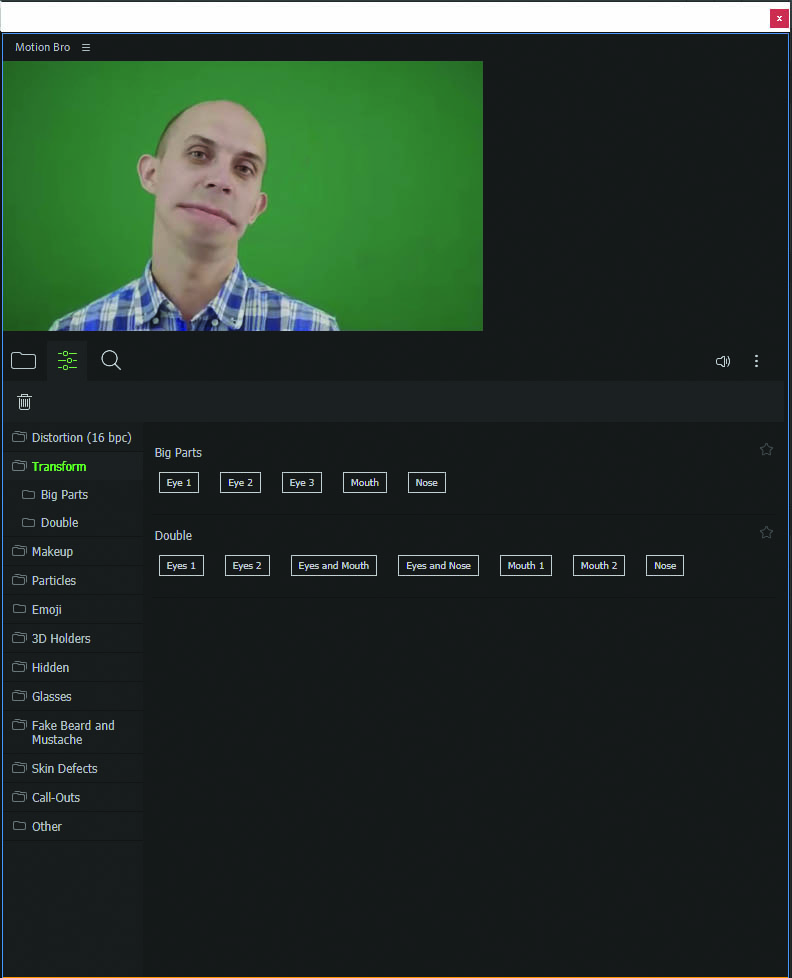Open the Motion Bro panel menu icon
The height and width of the screenshot is (978, 792).
[86, 47]
